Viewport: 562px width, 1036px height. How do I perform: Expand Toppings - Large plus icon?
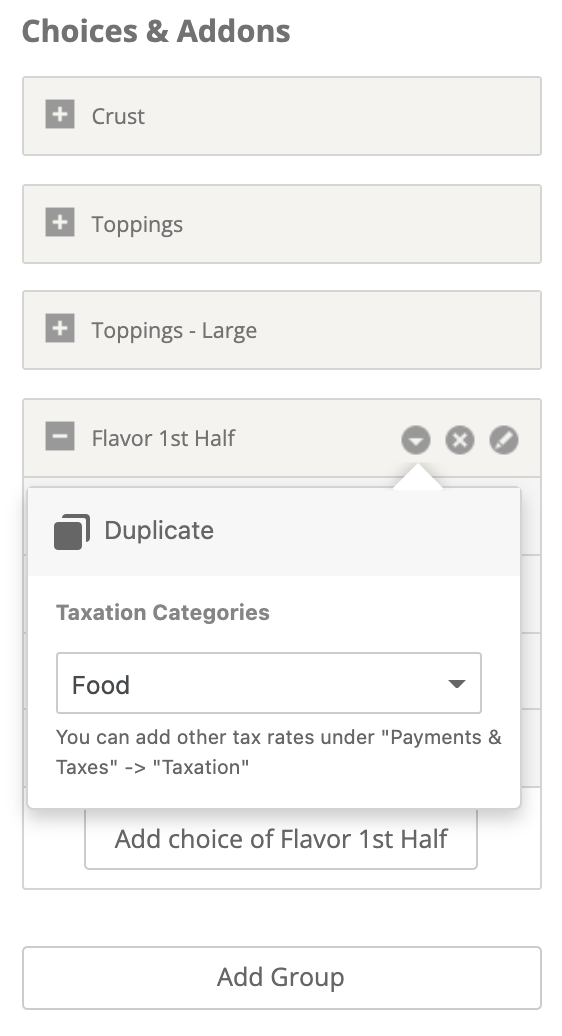point(59,328)
